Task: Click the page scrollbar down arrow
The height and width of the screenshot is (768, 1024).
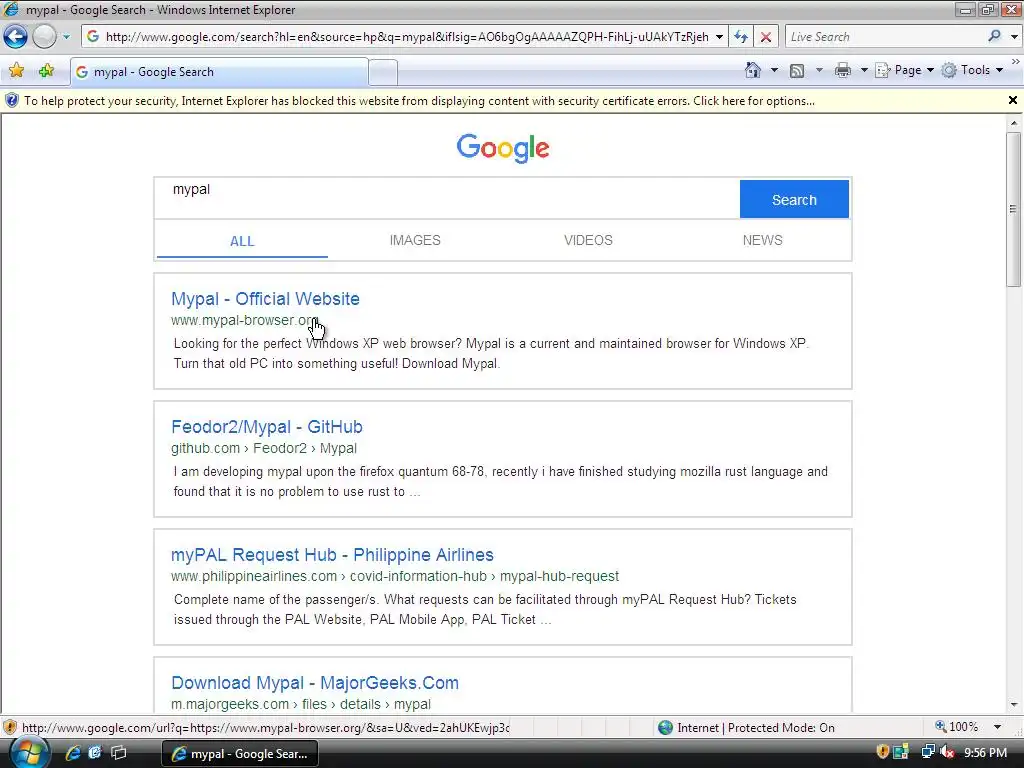Action: 1014,705
